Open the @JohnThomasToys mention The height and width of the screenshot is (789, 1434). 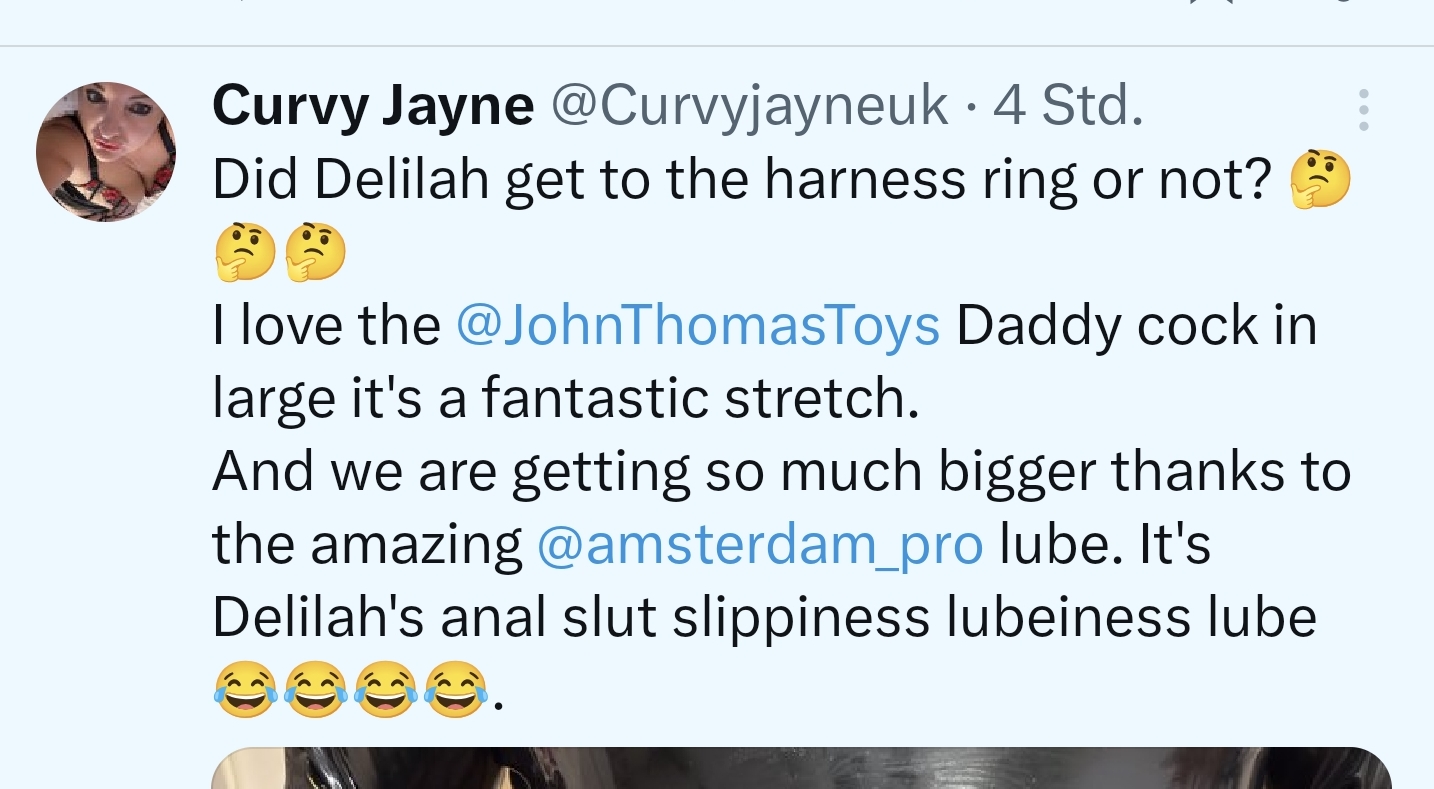point(697,326)
